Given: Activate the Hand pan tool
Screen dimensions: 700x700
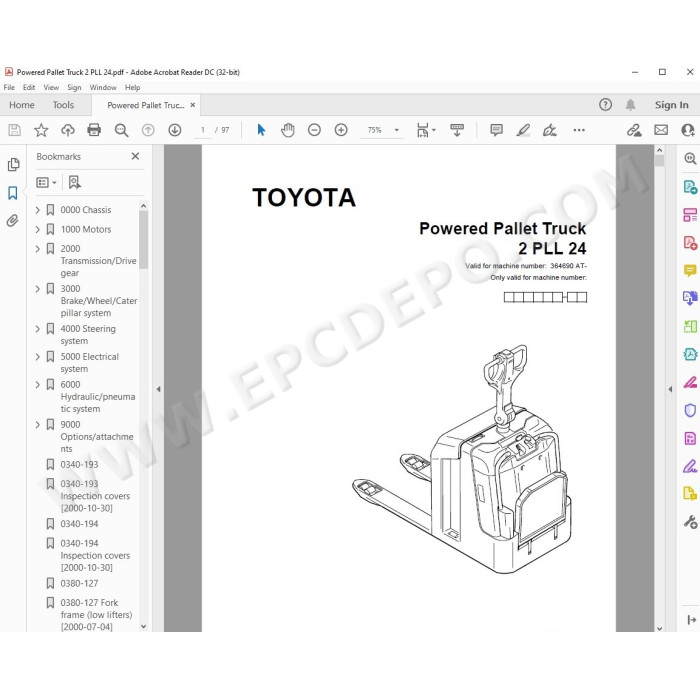Looking at the screenshot, I should [288, 130].
